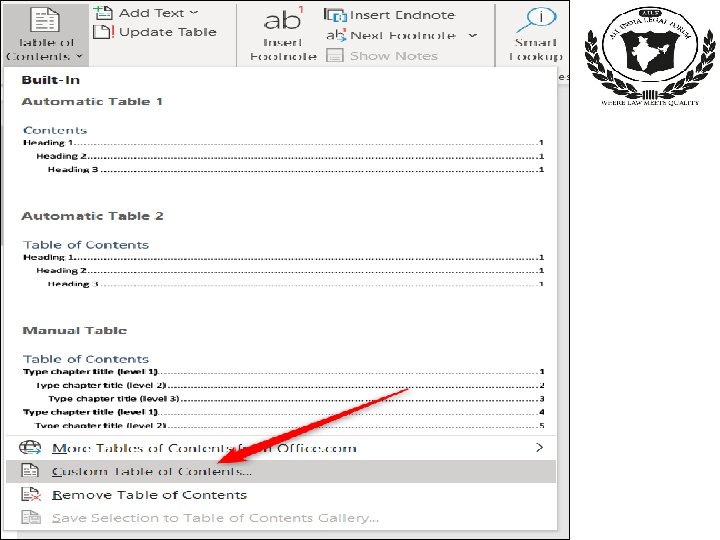Click the Custom Table of Contents icon
Viewport: 720px width, 540px height.
point(30,471)
